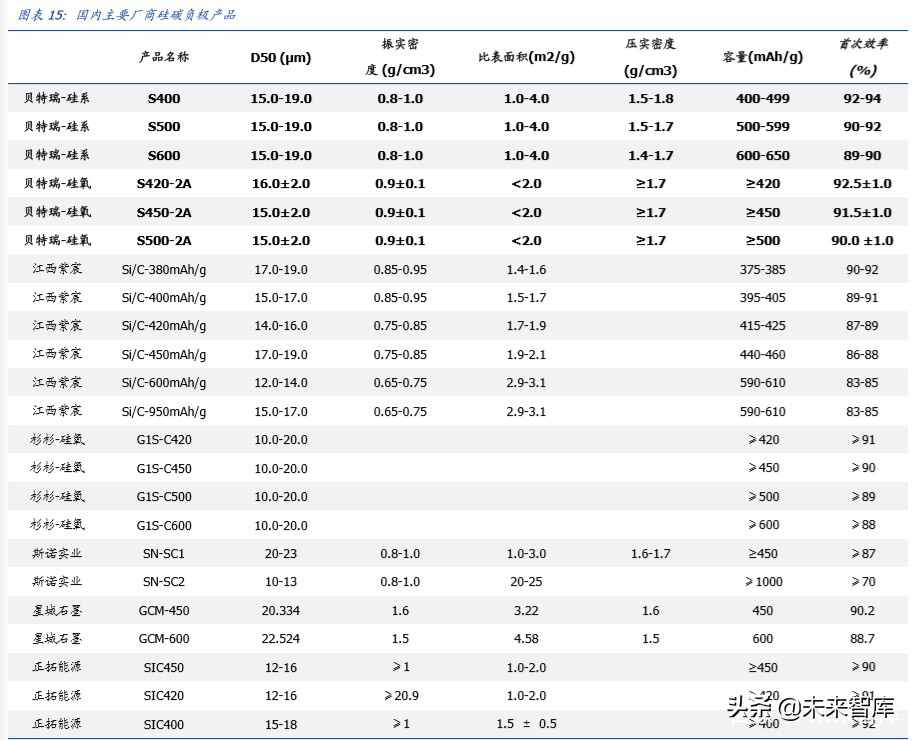Select the 'D50 (μm)' column header
The width and height of the screenshot is (915, 740).
click(x=281, y=58)
